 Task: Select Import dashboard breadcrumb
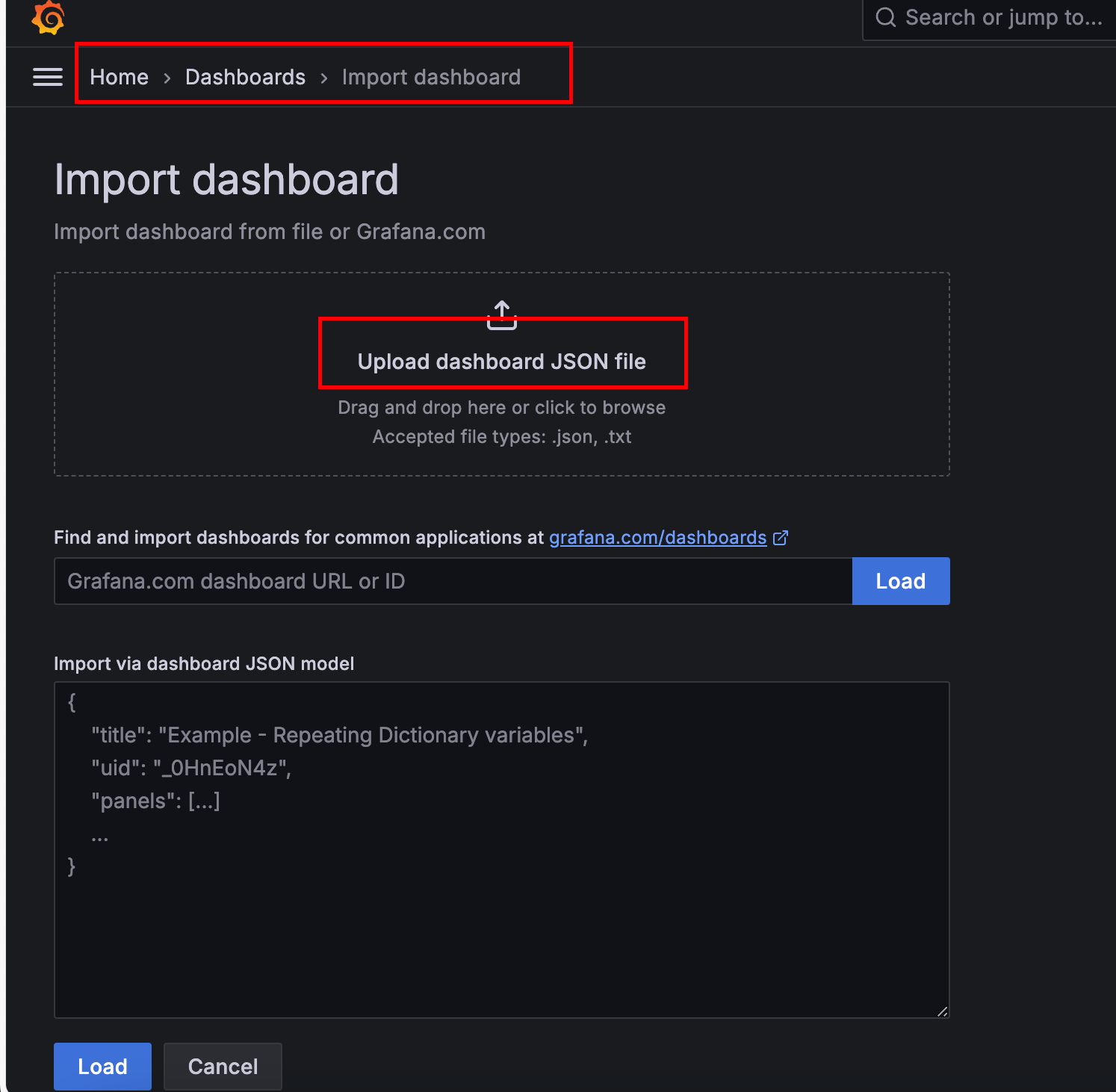click(431, 77)
